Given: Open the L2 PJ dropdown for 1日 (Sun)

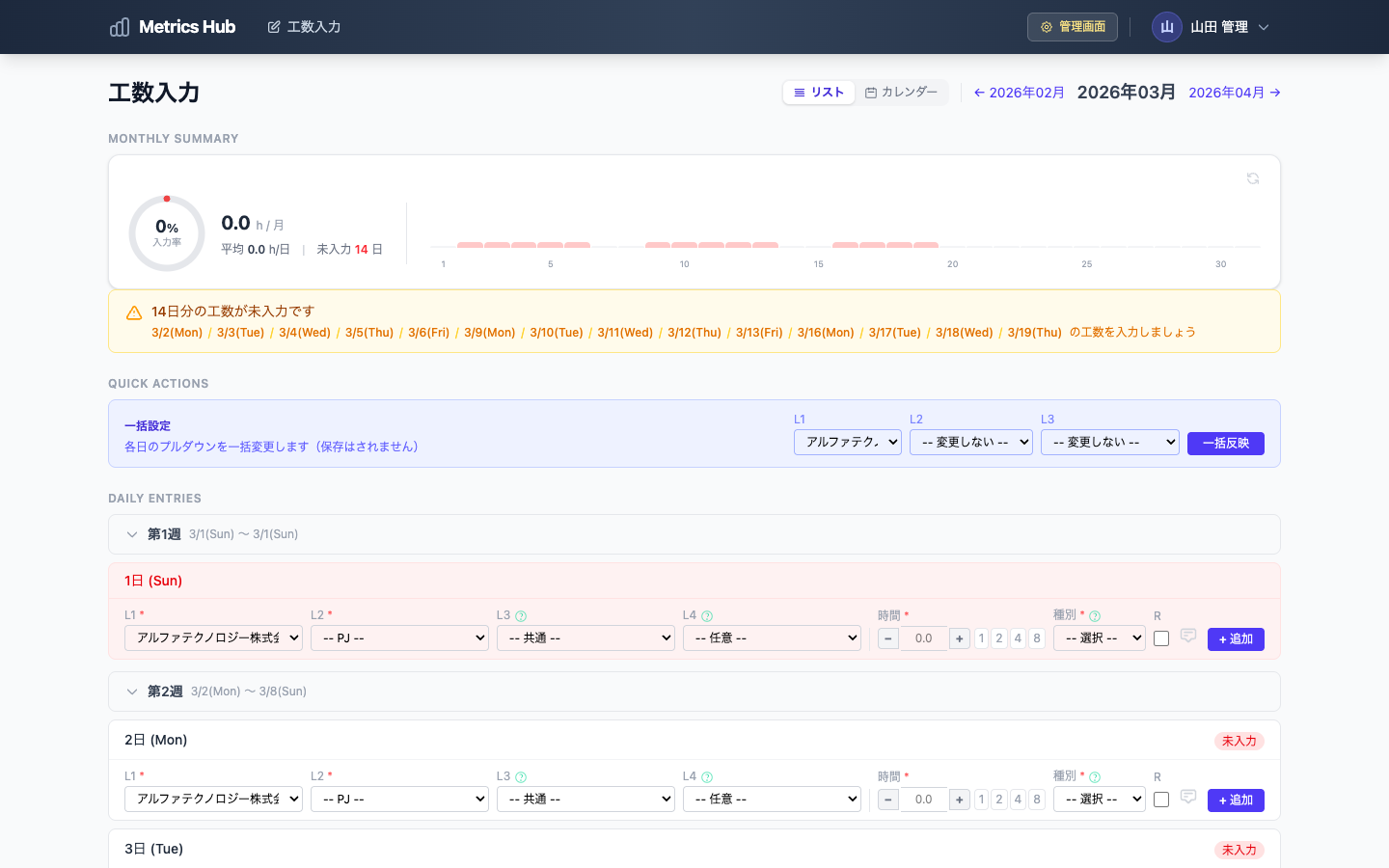Looking at the screenshot, I should 399,638.
